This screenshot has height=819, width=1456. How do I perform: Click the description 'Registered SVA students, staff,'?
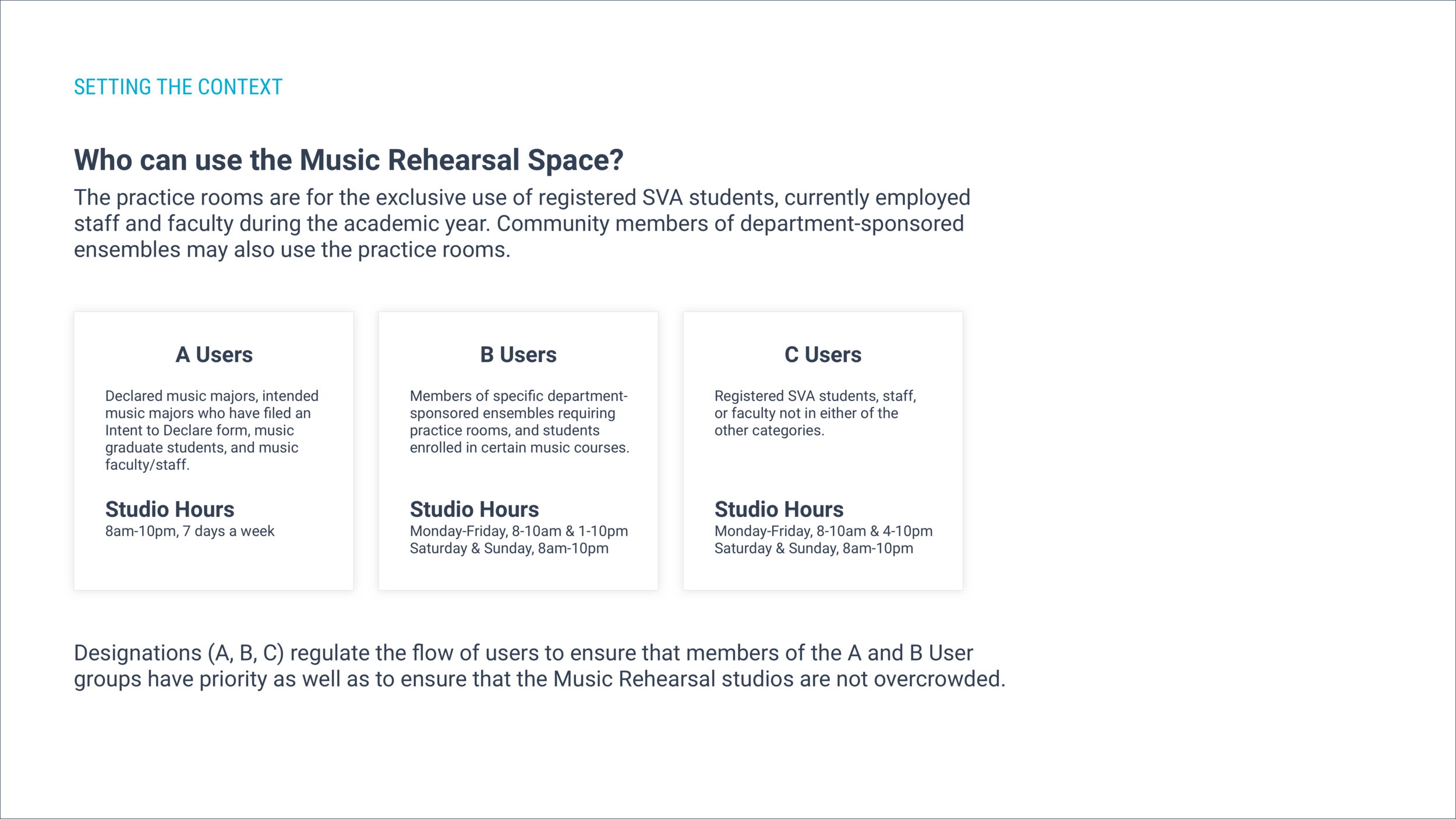tap(815, 413)
